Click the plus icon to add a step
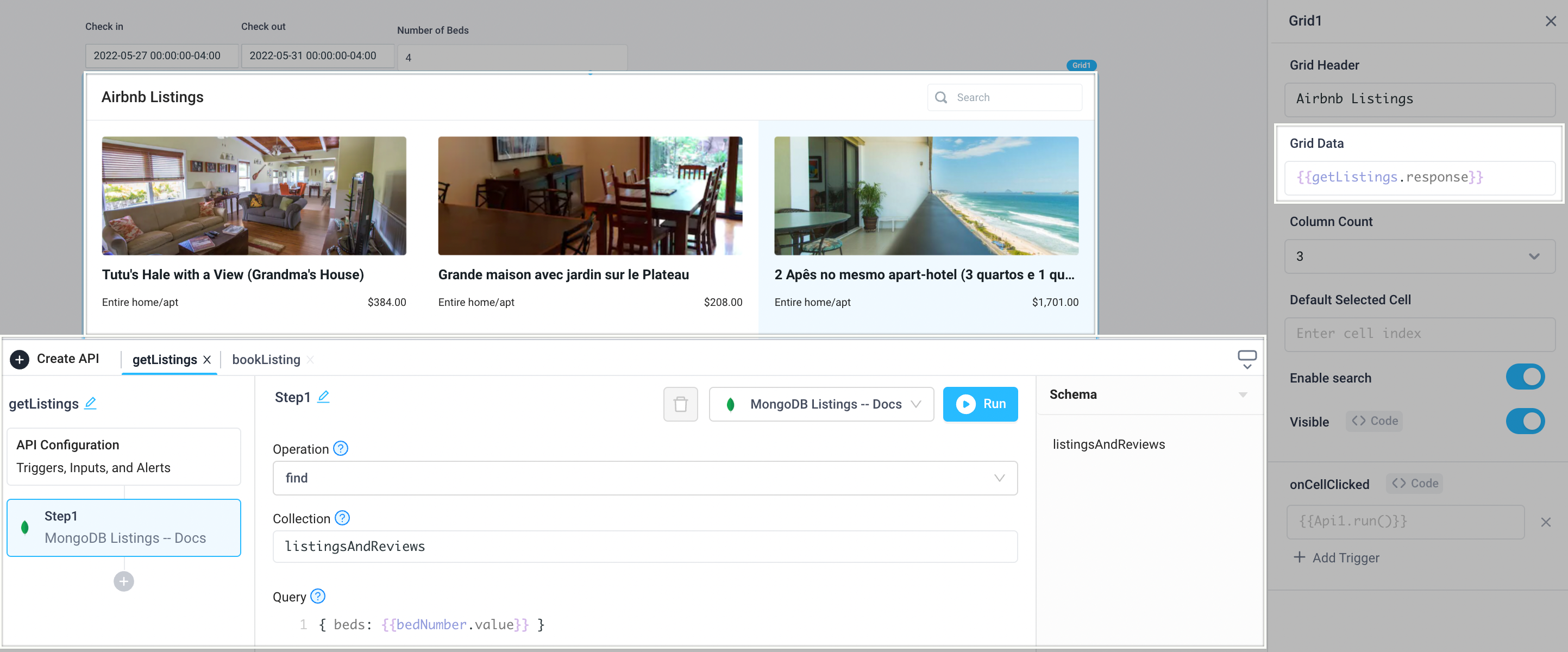This screenshot has height=652, width=1568. click(123, 581)
